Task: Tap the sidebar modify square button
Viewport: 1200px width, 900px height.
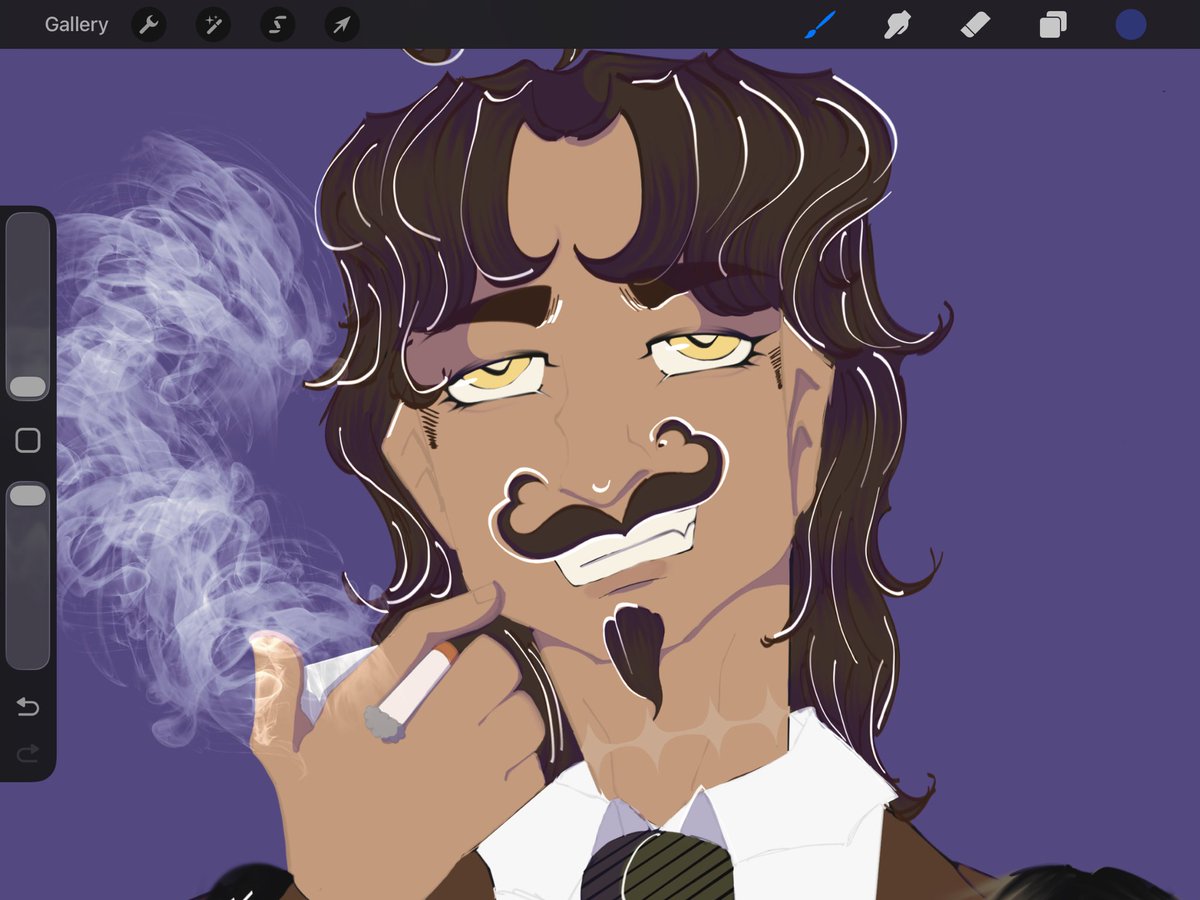Action: (28, 441)
